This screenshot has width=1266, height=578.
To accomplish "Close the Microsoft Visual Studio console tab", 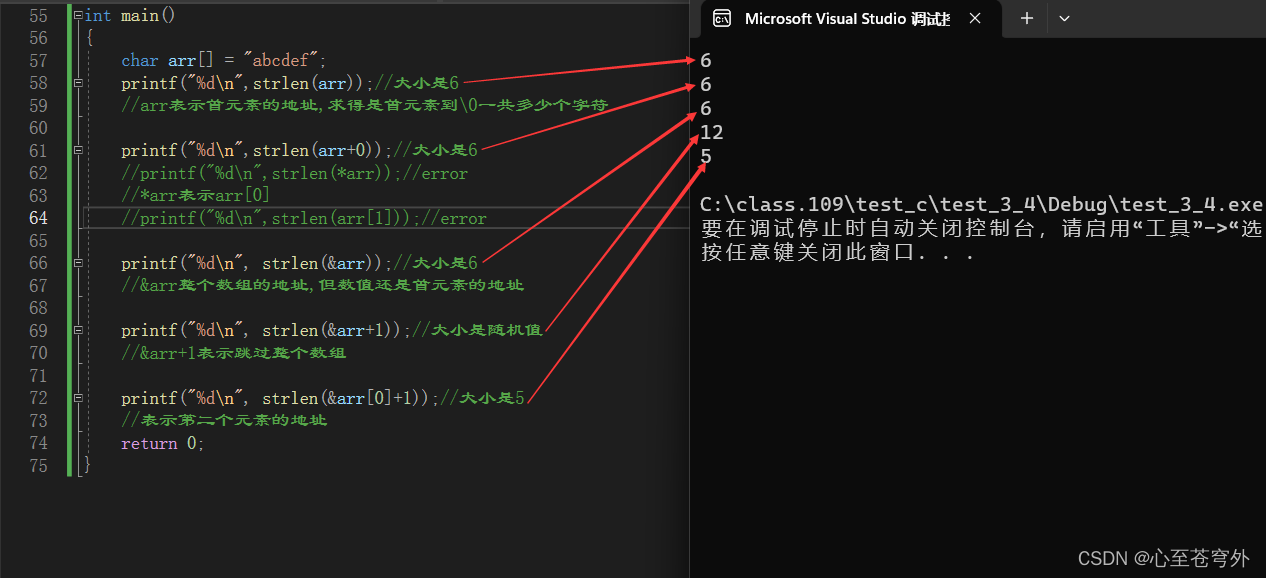I will coord(975,18).
